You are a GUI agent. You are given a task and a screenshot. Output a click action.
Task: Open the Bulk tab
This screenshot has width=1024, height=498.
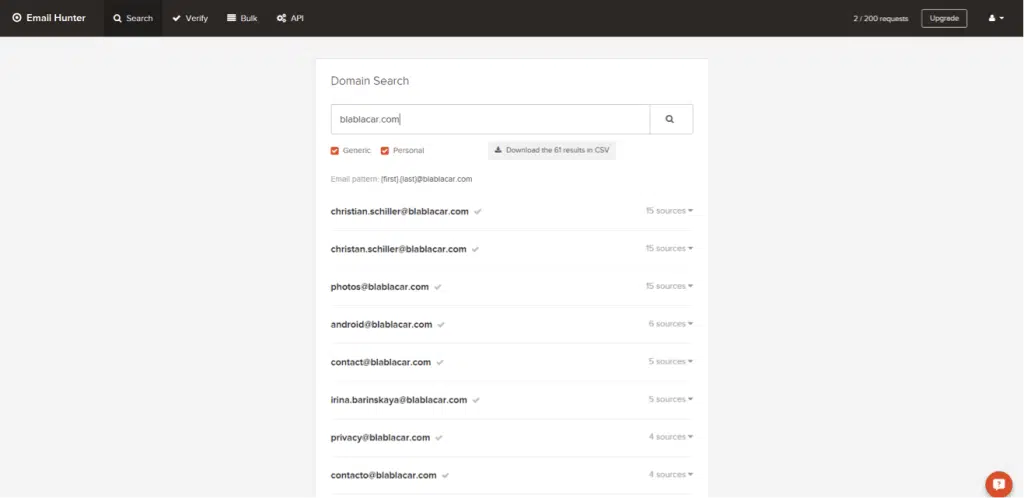point(242,18)
